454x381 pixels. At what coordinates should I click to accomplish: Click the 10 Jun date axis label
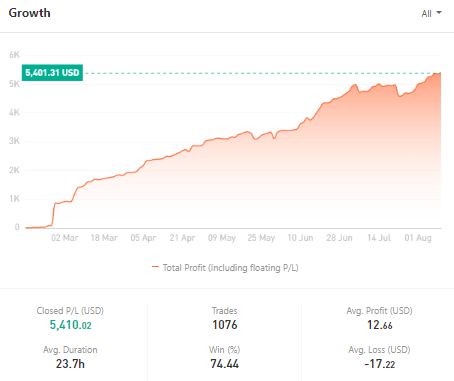click(300, 238)
